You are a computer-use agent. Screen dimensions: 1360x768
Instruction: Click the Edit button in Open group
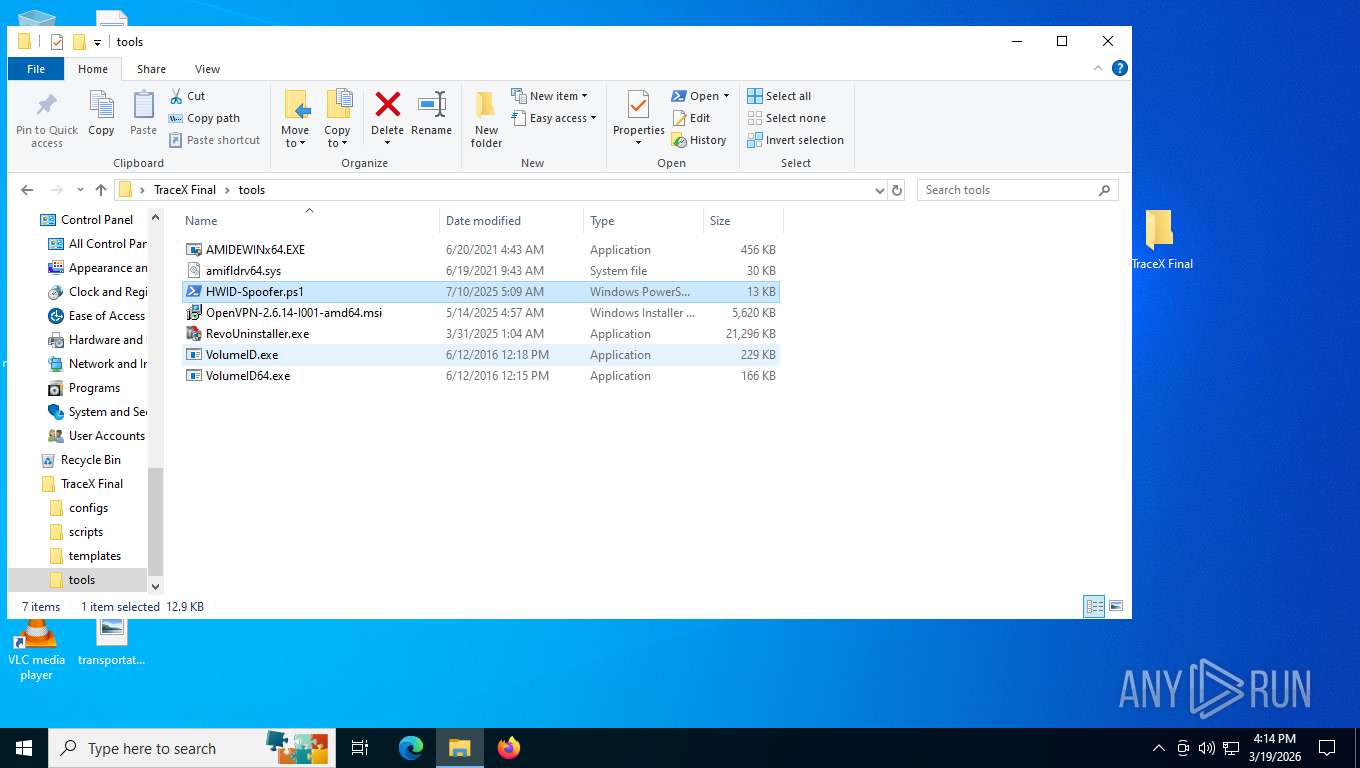pos(690,118)
